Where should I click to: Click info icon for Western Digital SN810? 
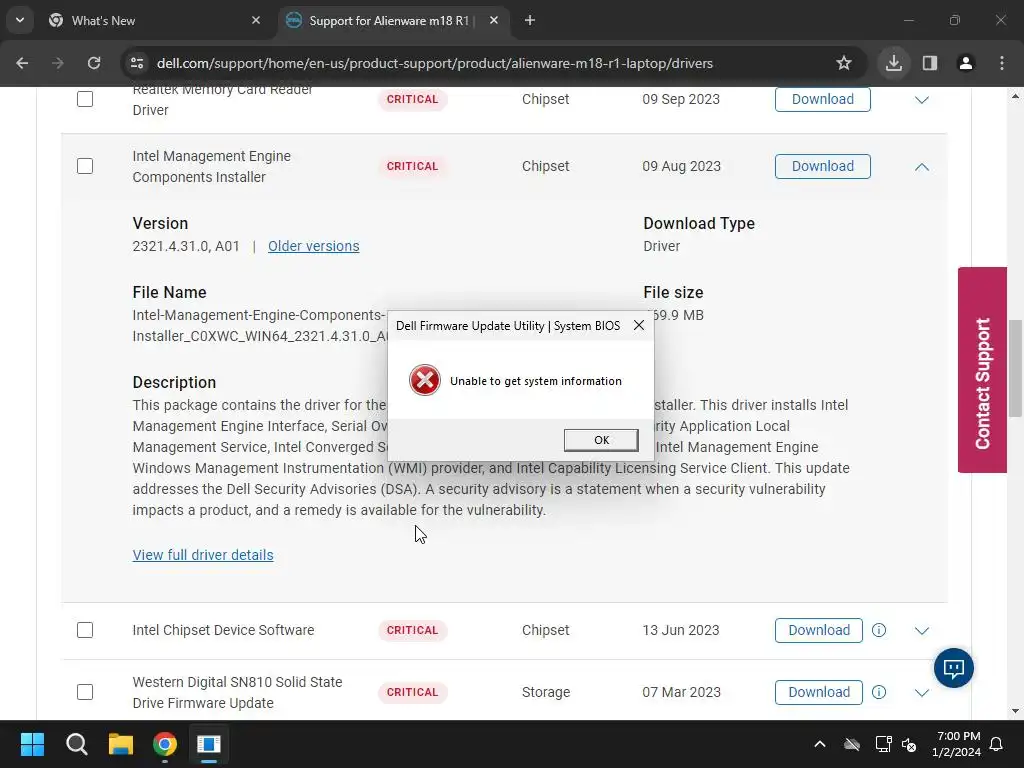click(879, 692)
